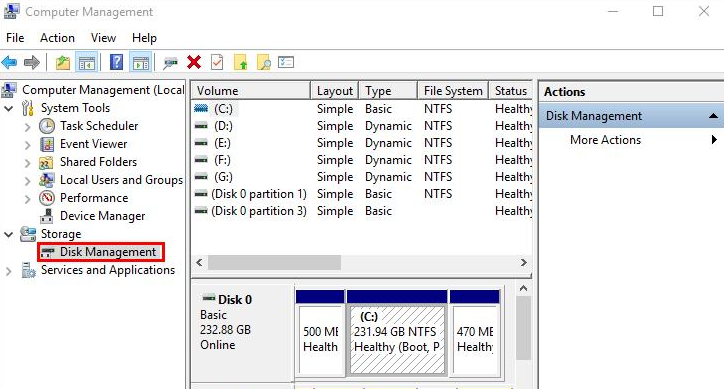Select the (G:) volume row
Screen dimensions: 724x389
tap(362, 177)
